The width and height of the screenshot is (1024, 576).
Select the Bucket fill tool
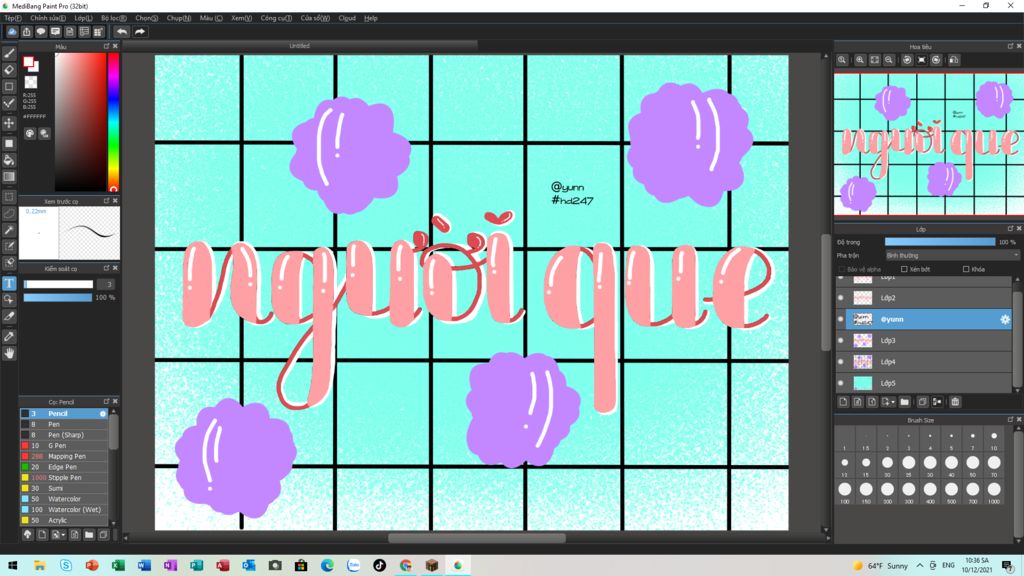(9, 160)
